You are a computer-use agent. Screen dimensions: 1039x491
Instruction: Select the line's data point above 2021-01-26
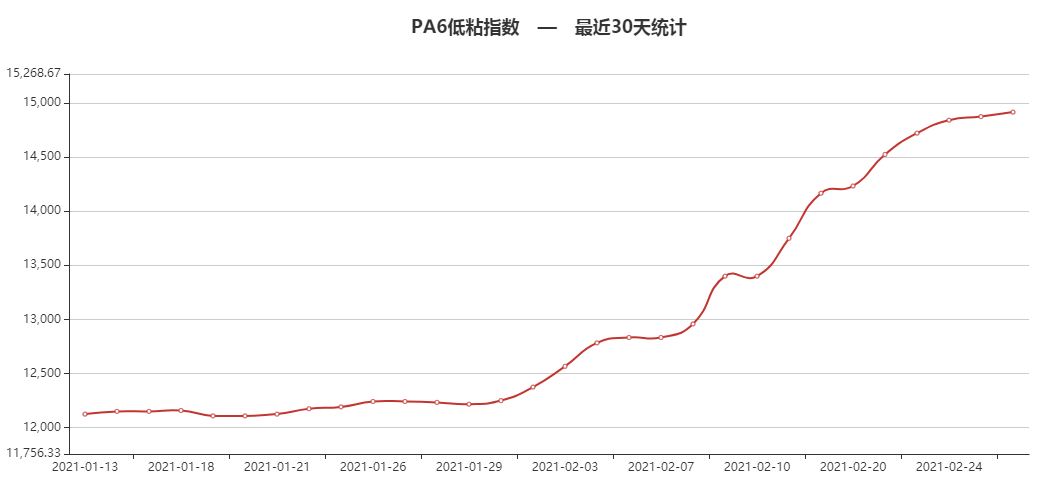click(x=373, y=402)
